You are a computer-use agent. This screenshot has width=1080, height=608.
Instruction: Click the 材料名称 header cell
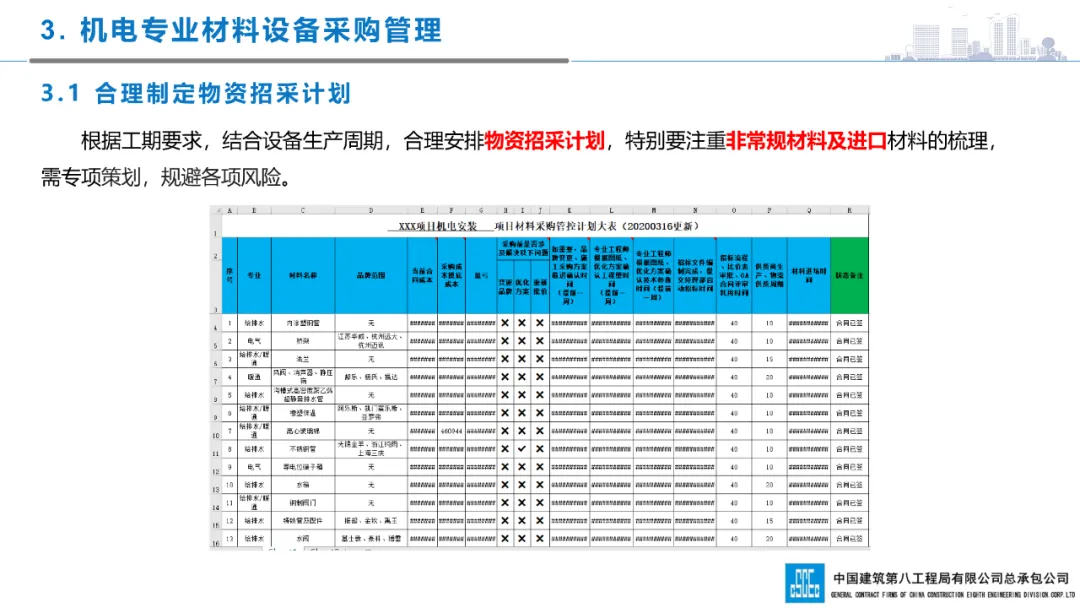click(303, 275)
